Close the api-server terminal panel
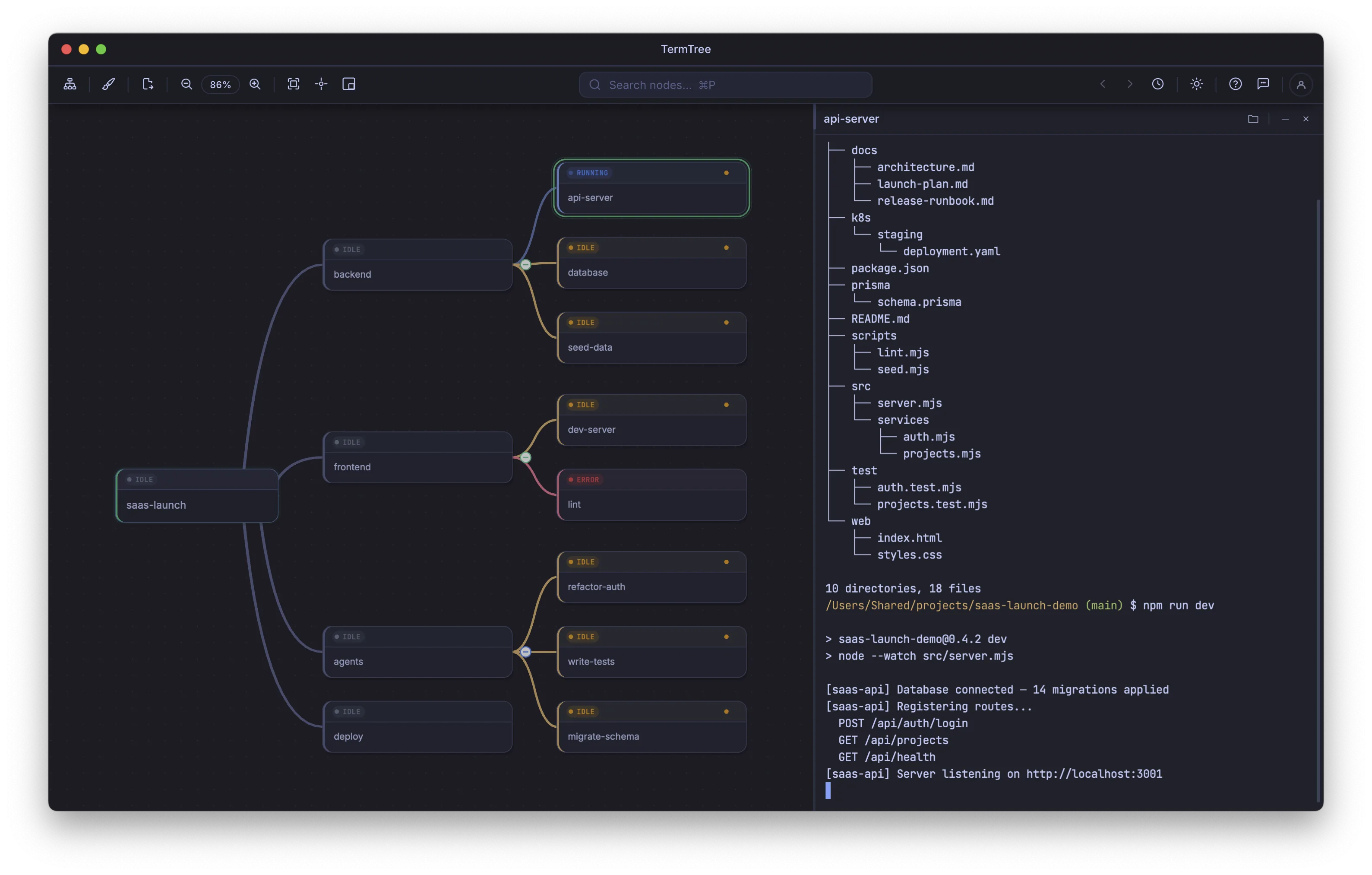1372x875 pixels. pyautogui.click(x=1306, y=119)
